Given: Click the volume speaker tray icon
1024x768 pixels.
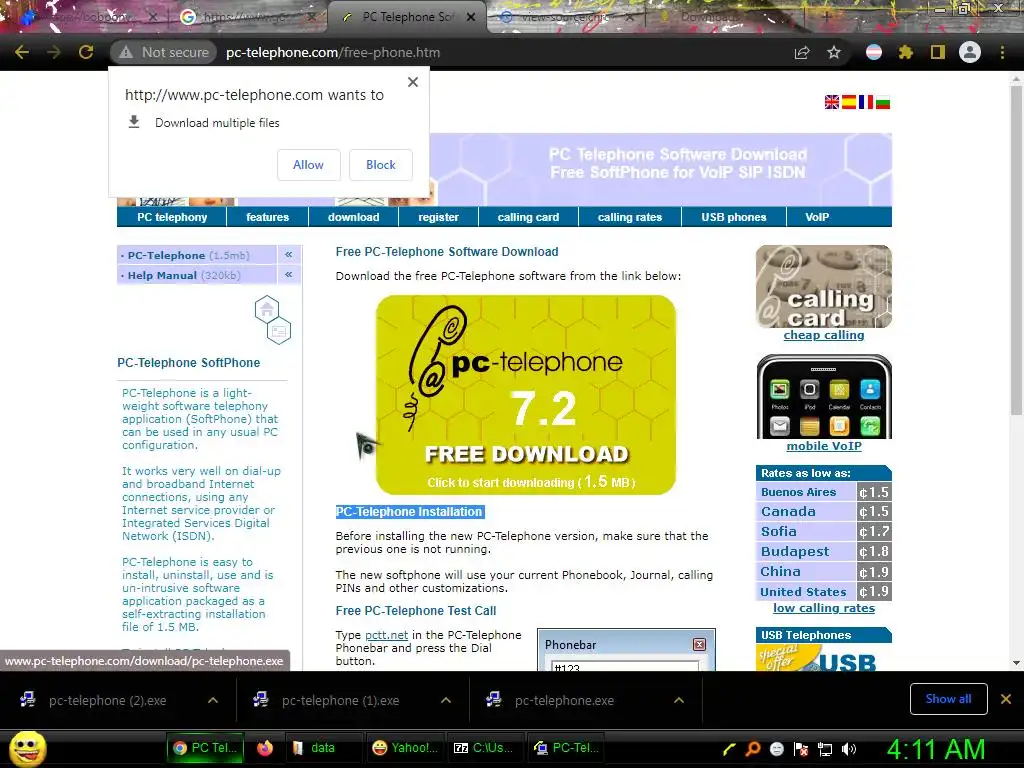Looking at the screenshot, I should (848, 749).
